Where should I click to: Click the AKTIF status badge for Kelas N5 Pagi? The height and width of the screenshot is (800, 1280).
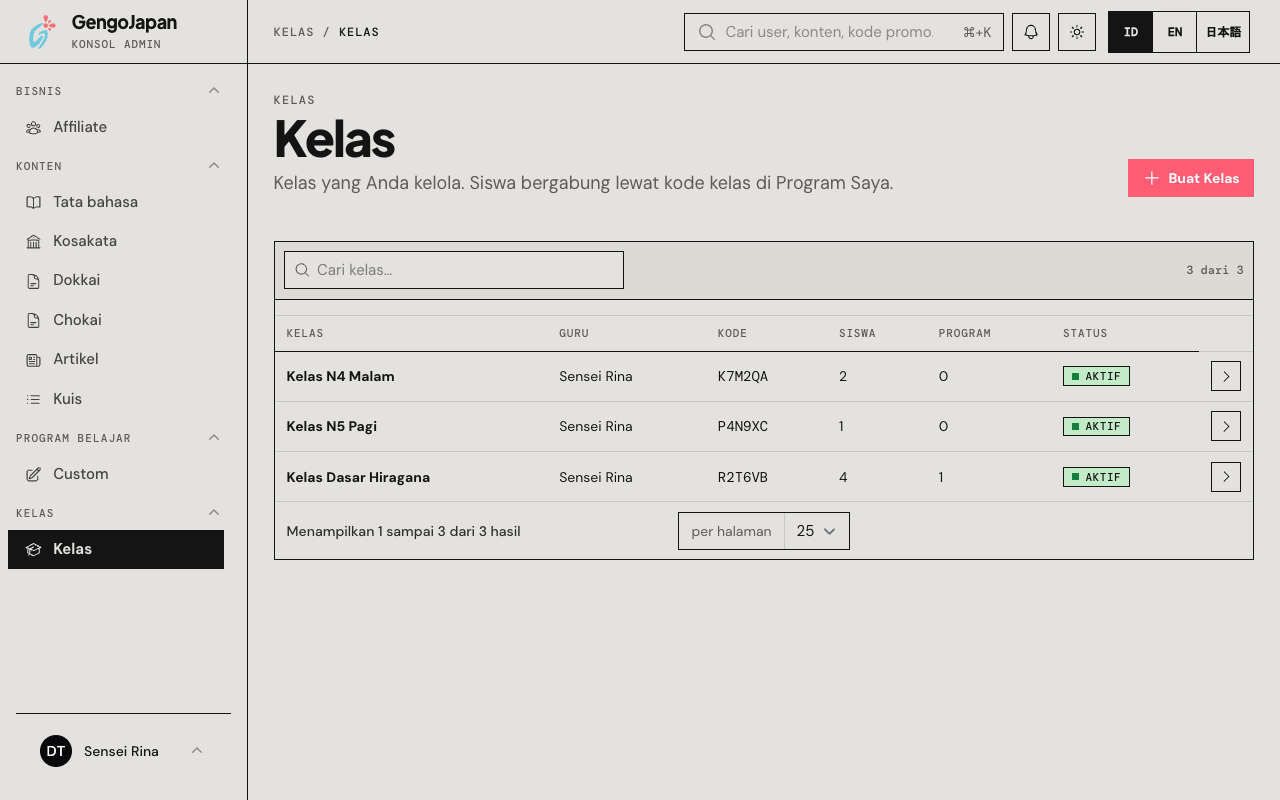point(1096,426)
